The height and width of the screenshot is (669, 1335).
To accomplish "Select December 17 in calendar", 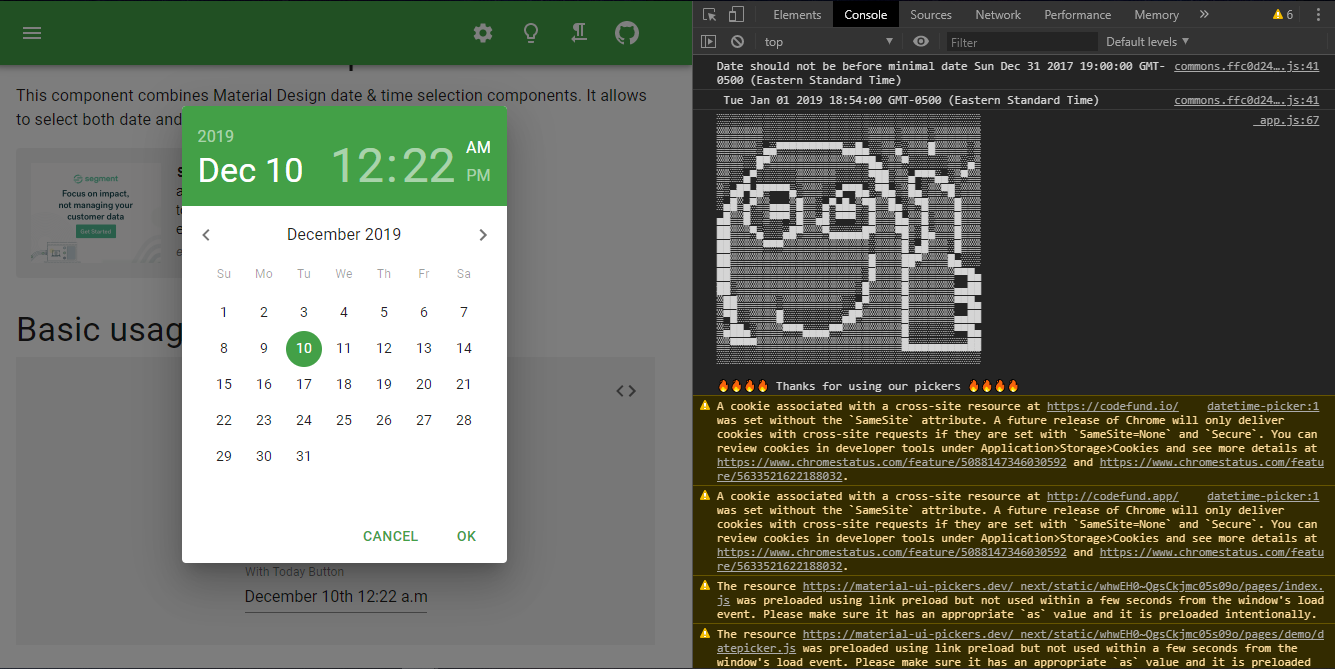I will pyautogui.click(x=304, y=385).
